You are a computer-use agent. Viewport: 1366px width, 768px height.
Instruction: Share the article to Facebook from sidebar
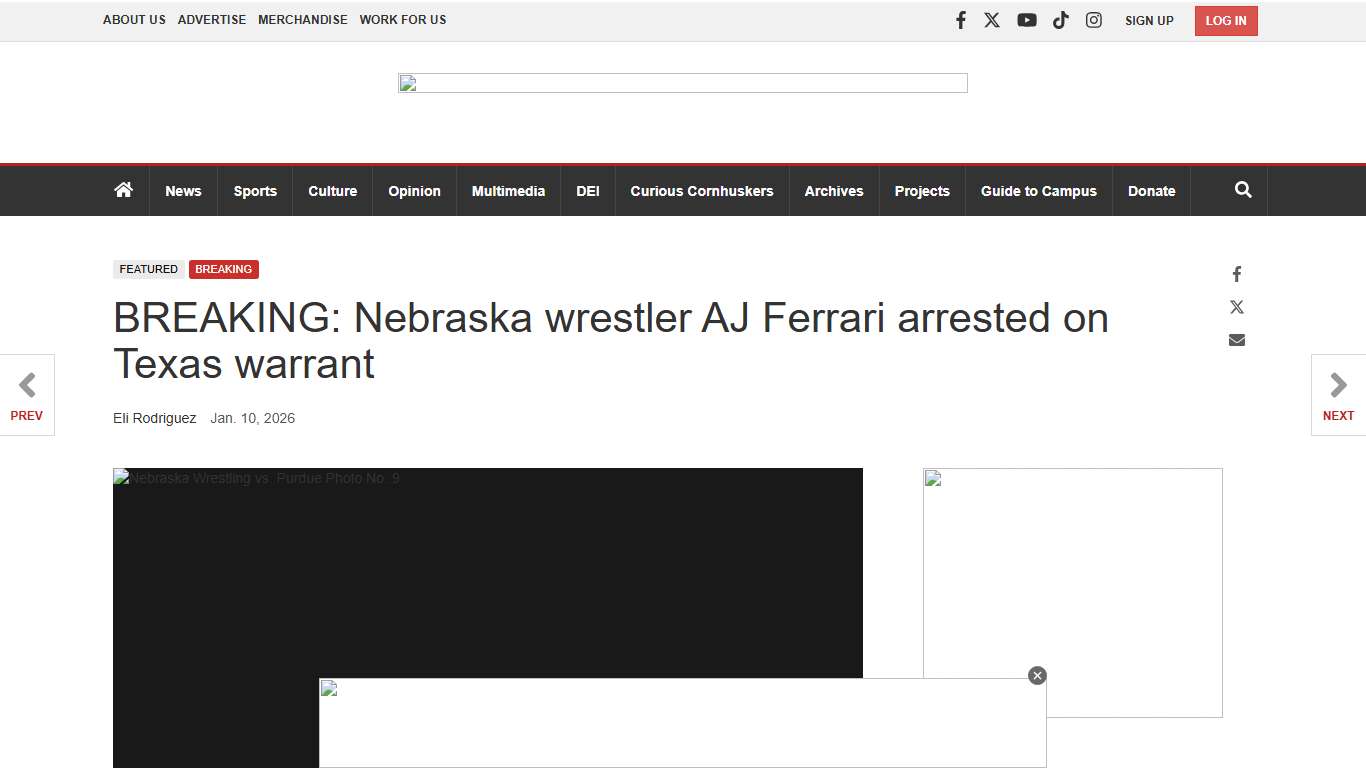coord(1236,274)
